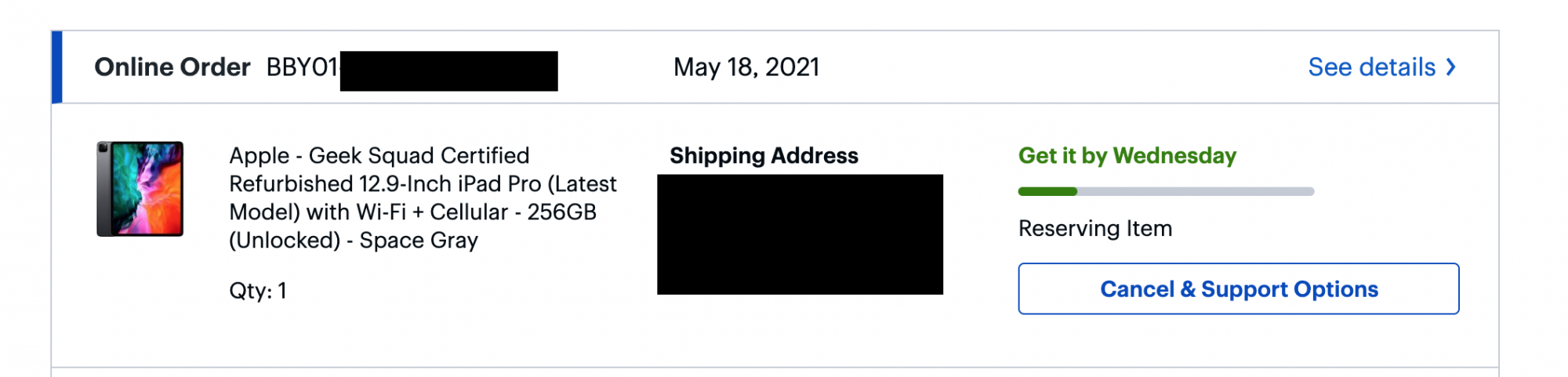The image size is (1568, 377).
Task: Click the Get it by Wednesday text
Action: pos(1127,156)
